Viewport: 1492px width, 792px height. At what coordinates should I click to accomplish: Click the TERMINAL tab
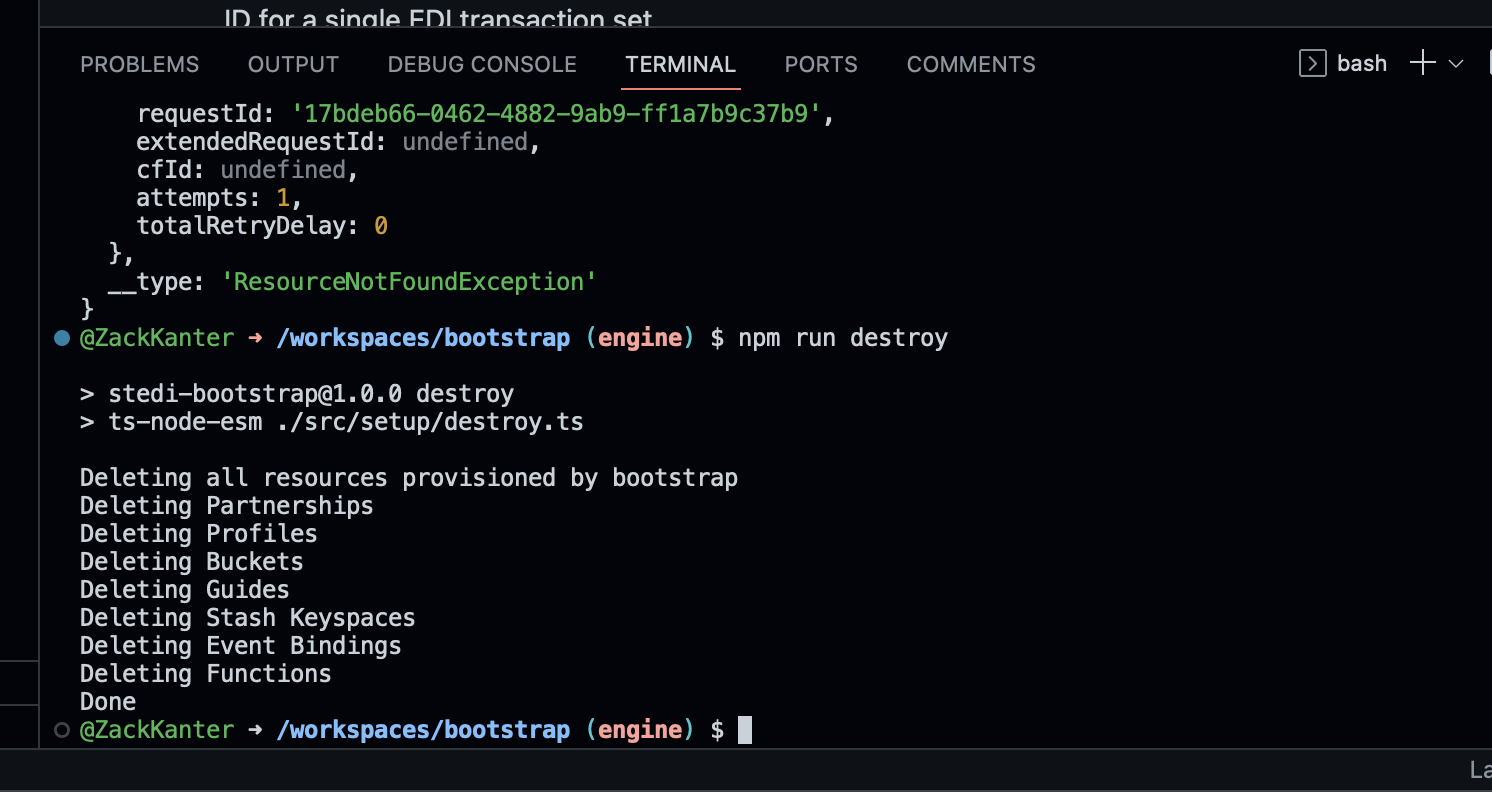click(x=680, y=64)
